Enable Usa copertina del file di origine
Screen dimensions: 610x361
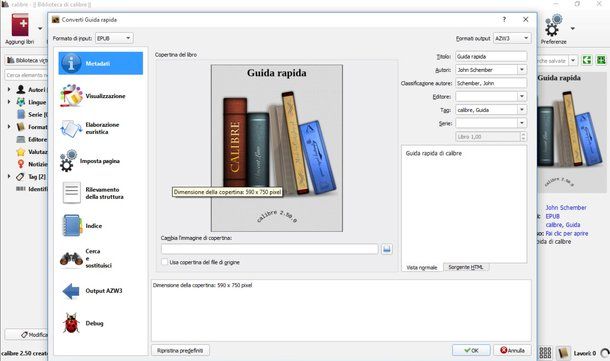click(x=165, y=262)
